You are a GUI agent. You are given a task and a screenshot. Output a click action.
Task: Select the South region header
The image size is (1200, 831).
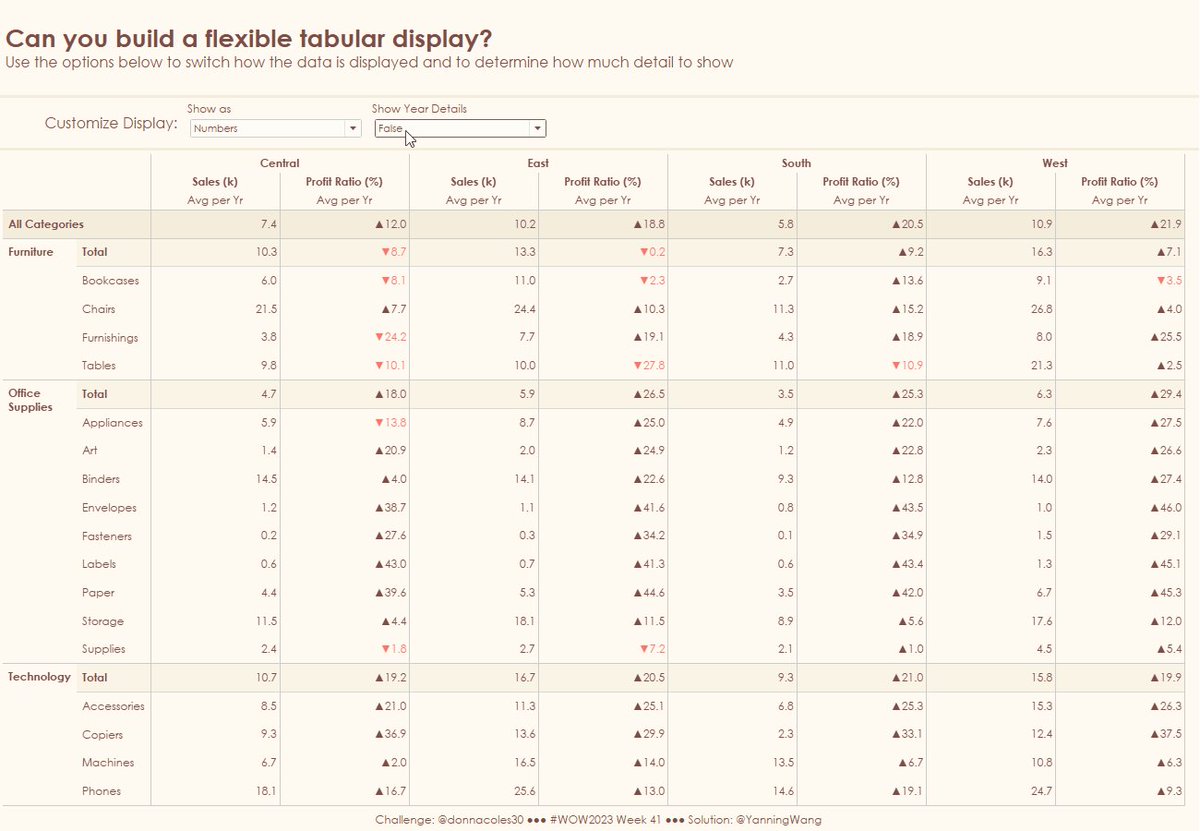pos(796,163)
